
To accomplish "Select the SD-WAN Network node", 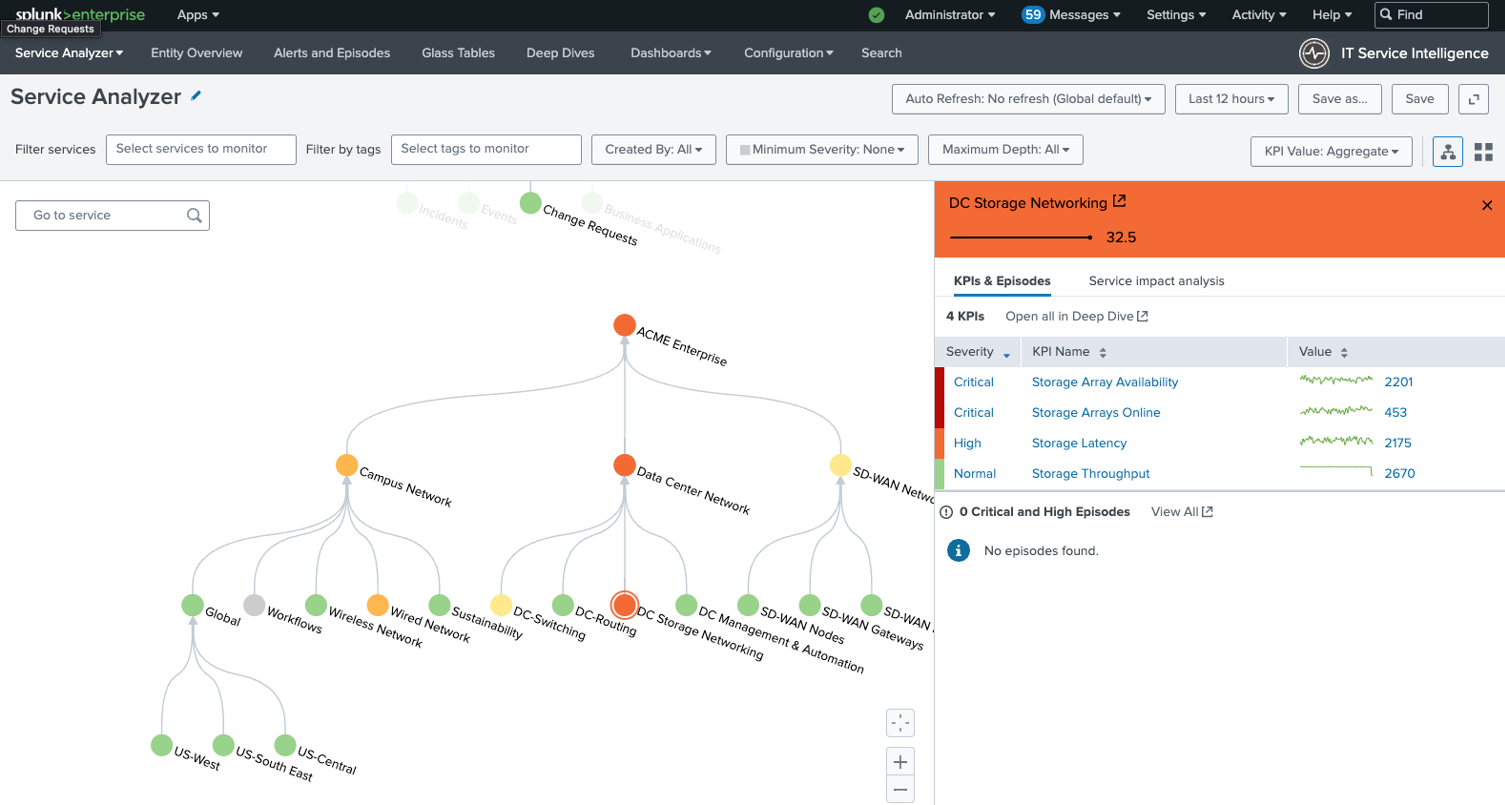I will tap(841, 465).
